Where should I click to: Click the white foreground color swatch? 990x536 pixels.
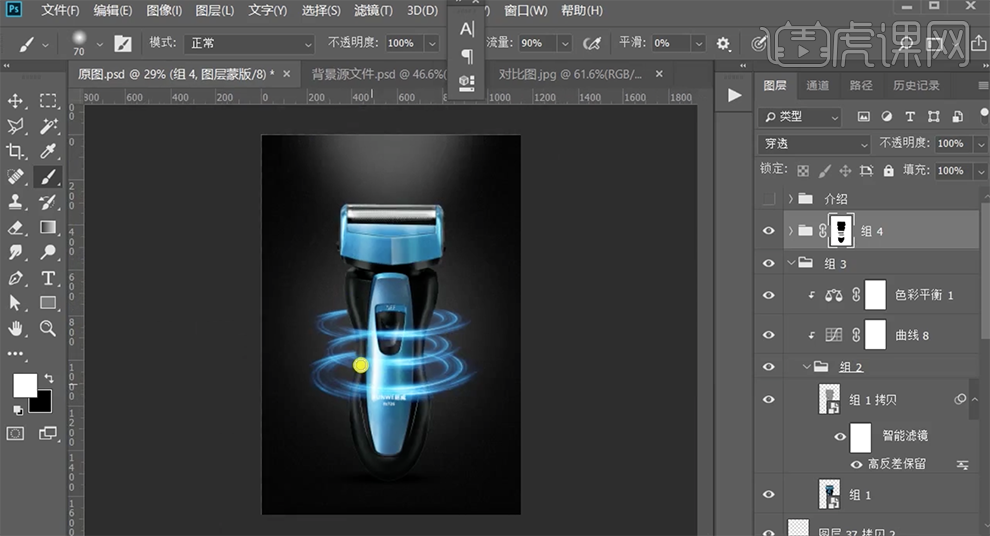24,385
